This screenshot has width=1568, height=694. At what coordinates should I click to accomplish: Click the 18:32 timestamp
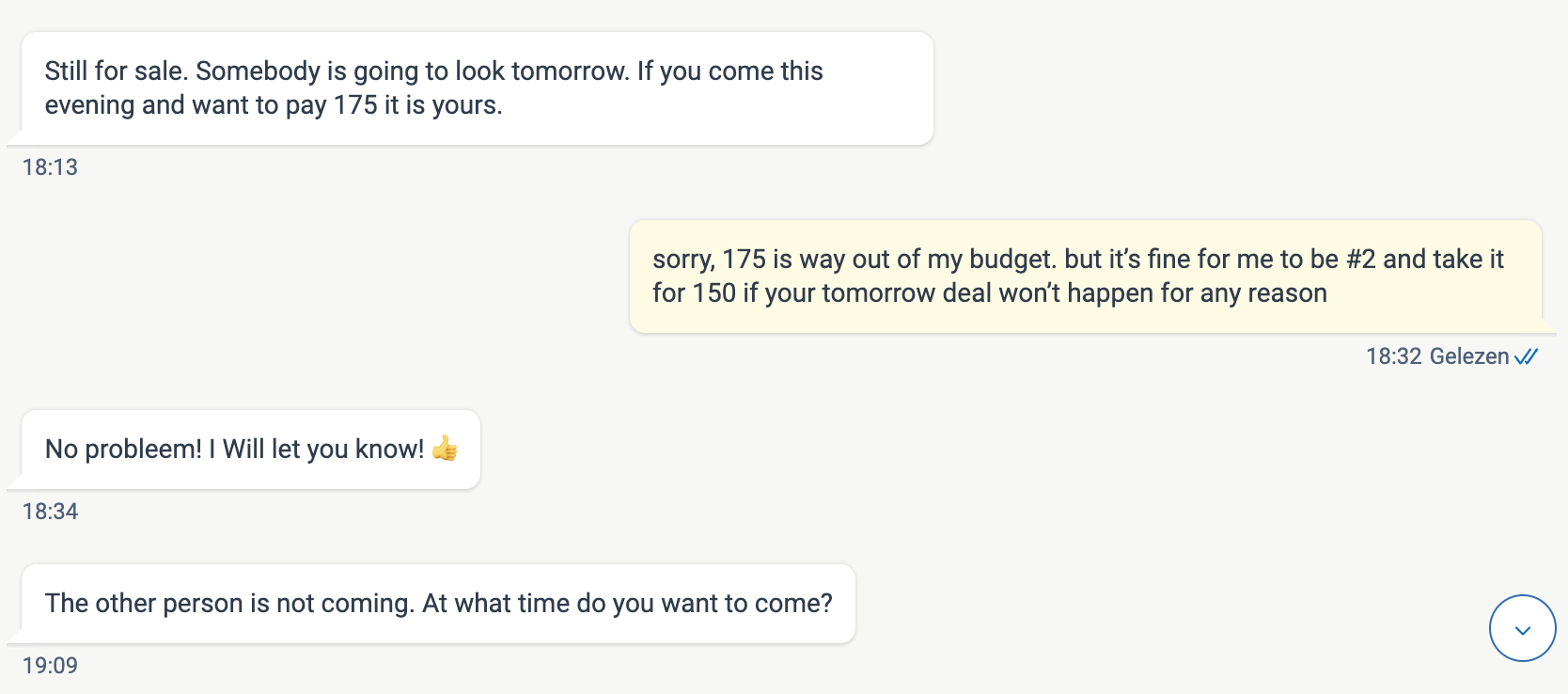click(1393, 356)
